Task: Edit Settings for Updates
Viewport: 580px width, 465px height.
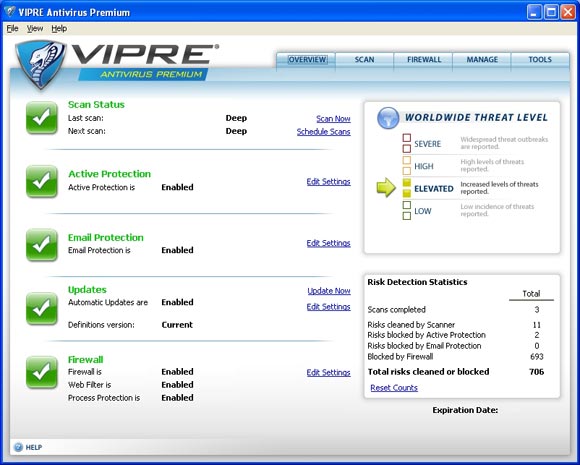Action: [328, 307]
